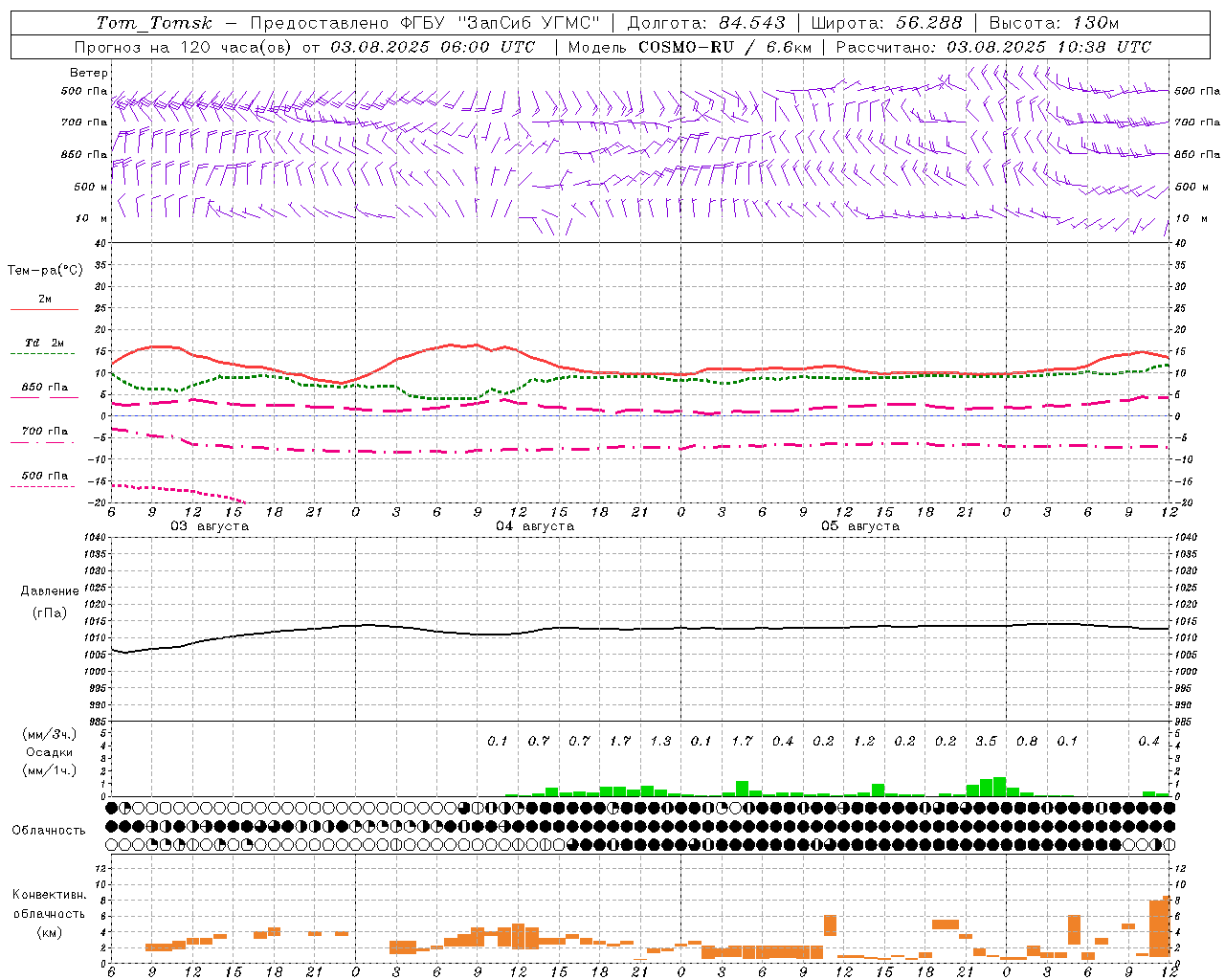This screenshot has height=980, width=1225.
Task: Select the 700 гПа temperature legend entry
Action: click(45, 431)
